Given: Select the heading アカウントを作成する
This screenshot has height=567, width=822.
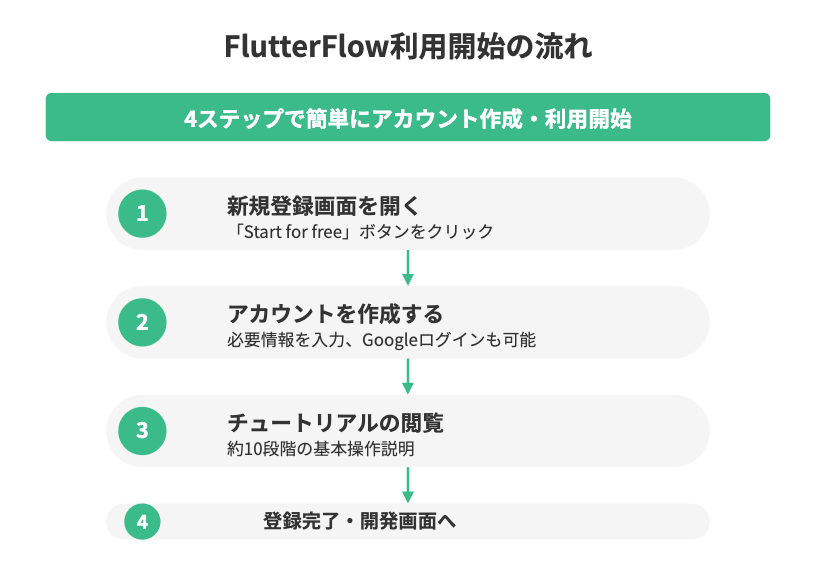Looking at the screenshot, I should coord(335,314).
